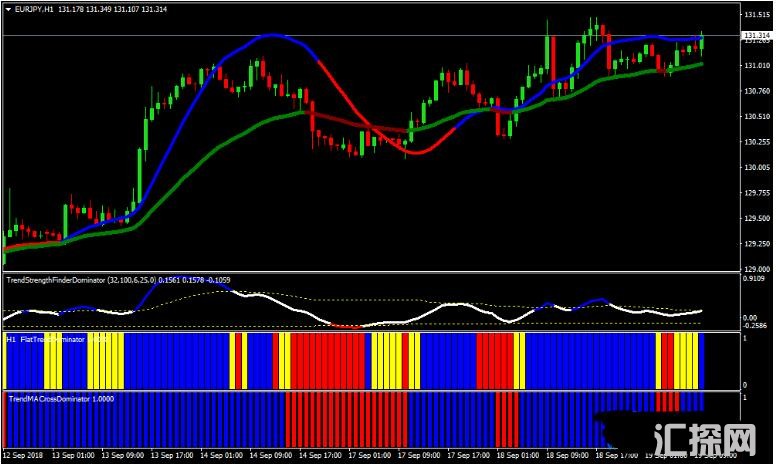
Task: Click the current price tag 131.314
Action: (757, 36)
